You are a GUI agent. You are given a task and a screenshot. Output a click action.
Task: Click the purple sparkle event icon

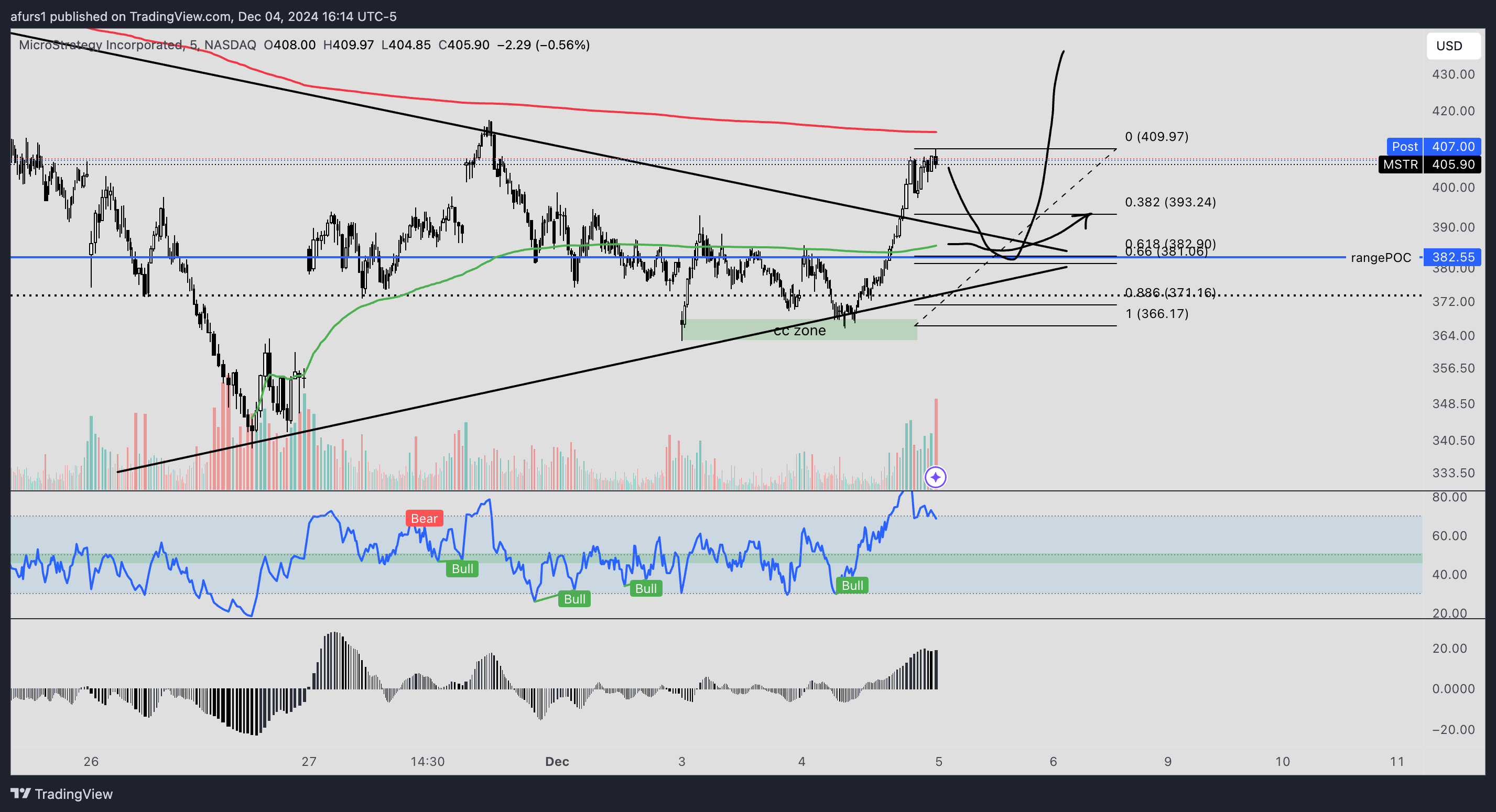coord(935,477)
